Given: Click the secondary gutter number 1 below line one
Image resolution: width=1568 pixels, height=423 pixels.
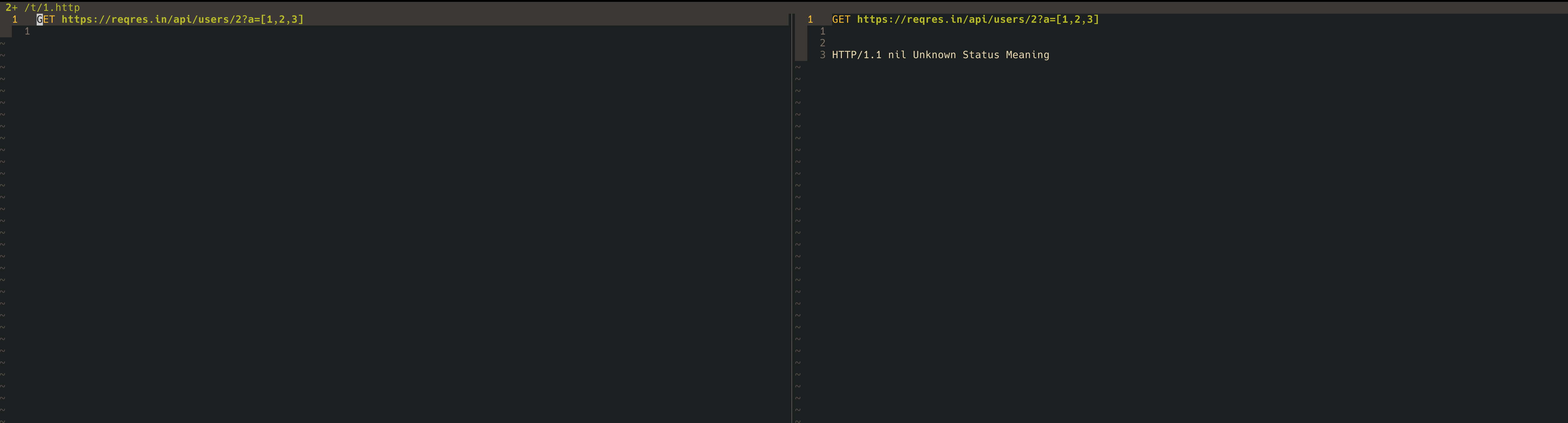Looking at the screenshot, I should pyautogui.click(x=27, y=31).
